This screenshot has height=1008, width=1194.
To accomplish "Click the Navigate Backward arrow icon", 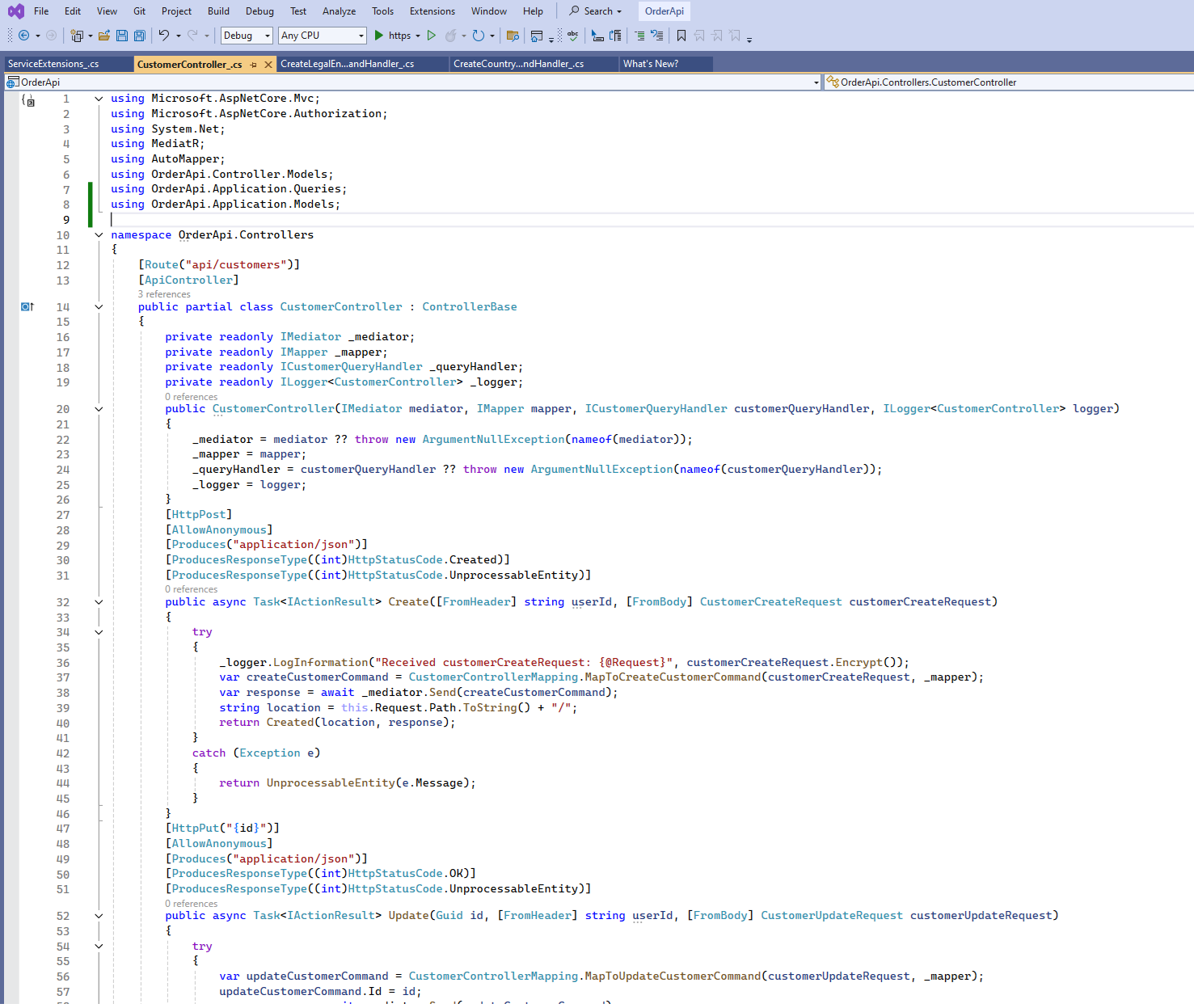I will [x=23, y=36].
